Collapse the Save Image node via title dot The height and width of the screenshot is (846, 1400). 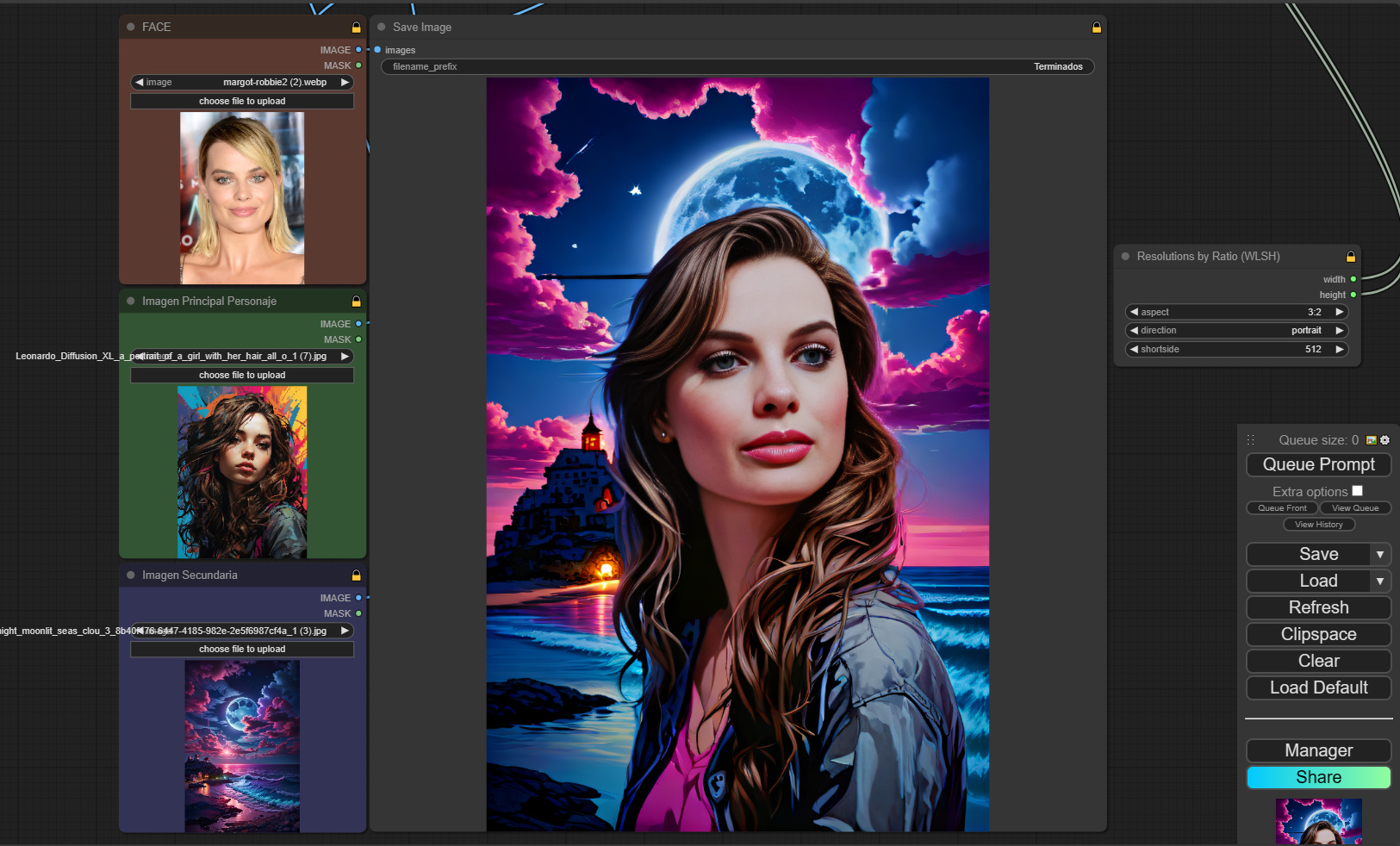pyautogui.click(x=382, y=28)
